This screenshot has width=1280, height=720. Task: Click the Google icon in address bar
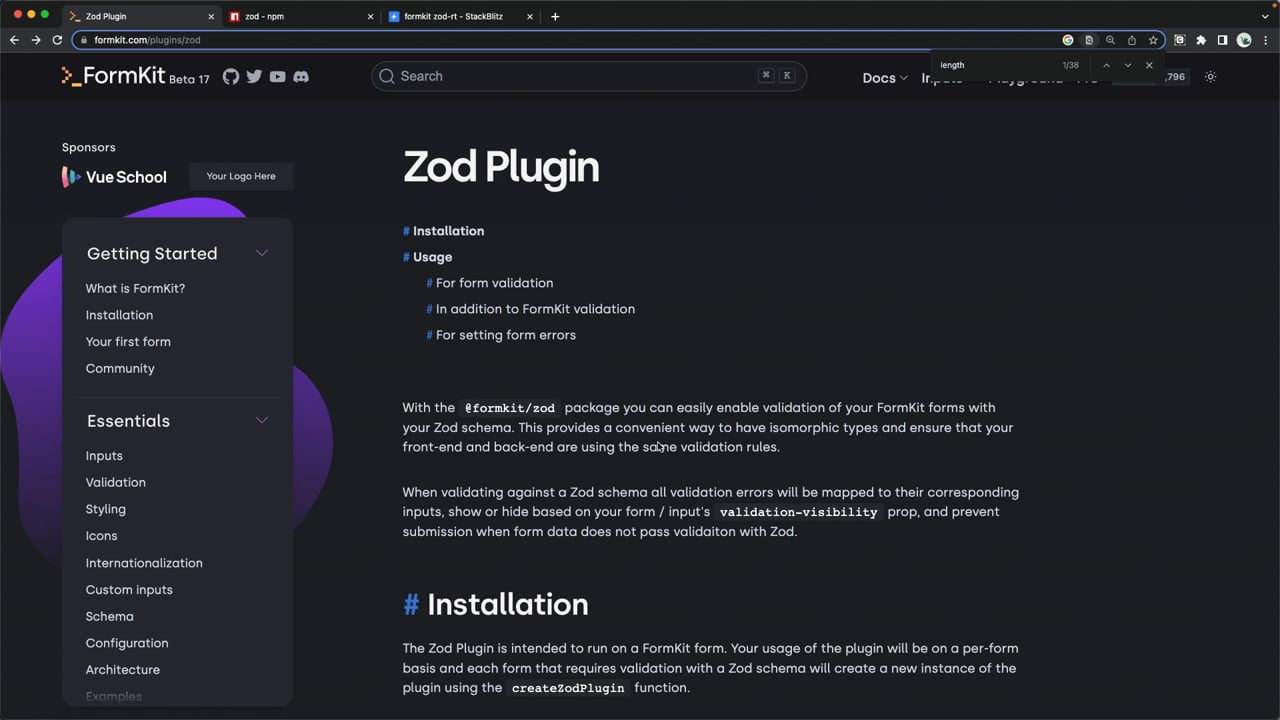[1068, 40]
